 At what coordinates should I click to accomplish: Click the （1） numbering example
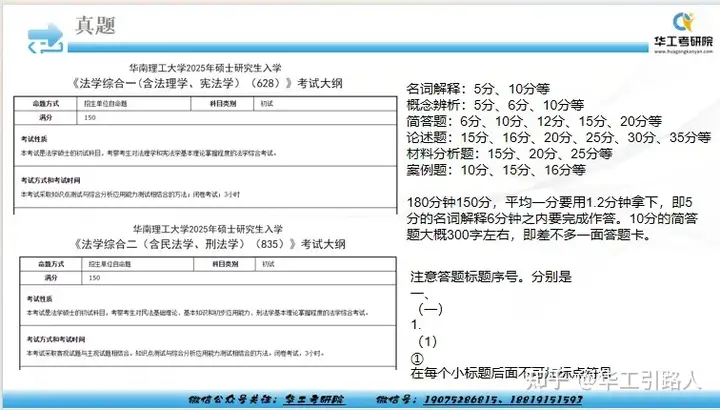pos(428,342)
